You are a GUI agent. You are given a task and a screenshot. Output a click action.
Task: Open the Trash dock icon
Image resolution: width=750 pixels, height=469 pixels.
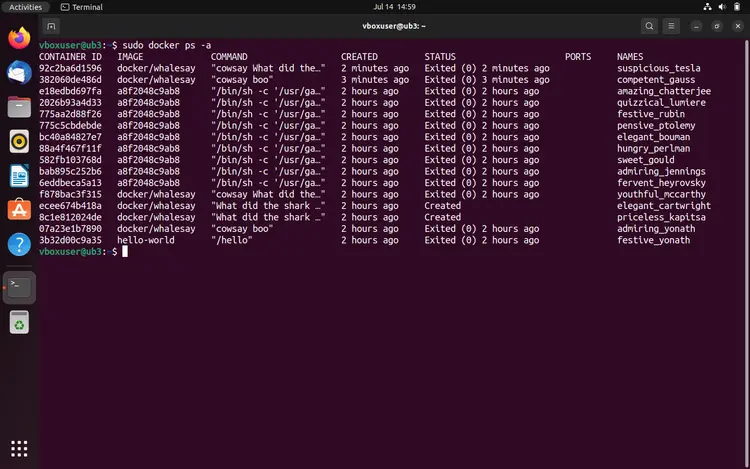click(19, 322)
